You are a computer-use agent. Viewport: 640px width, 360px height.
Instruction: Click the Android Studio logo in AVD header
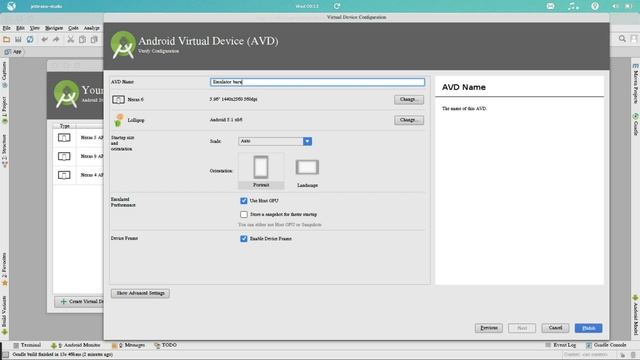tap(123, 44)
